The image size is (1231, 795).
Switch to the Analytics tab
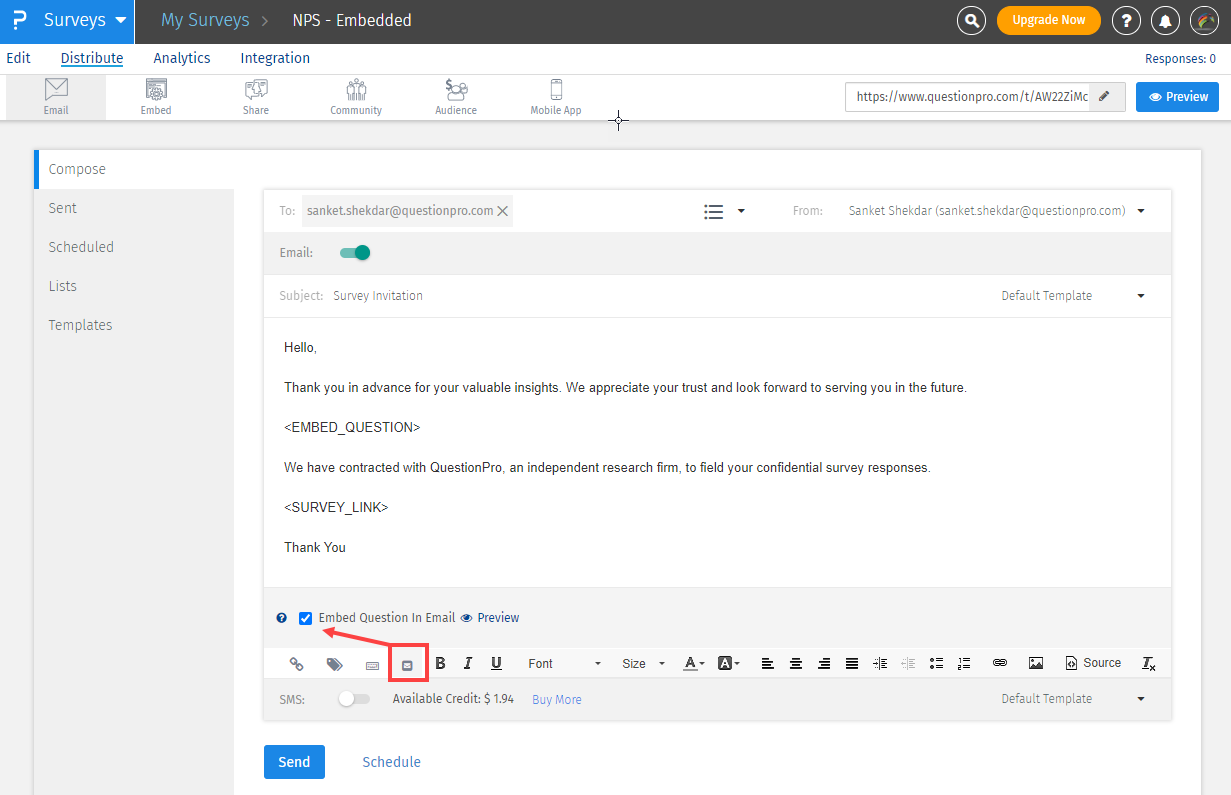(182, 58)
